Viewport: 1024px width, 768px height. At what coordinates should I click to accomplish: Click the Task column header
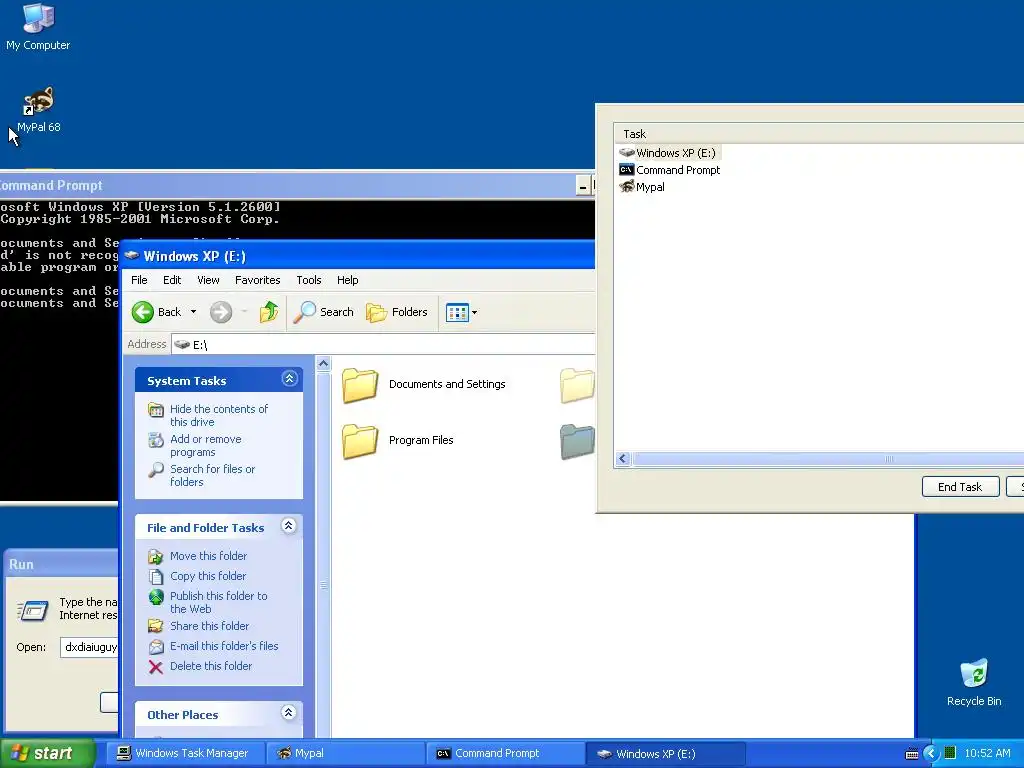click(819, 134)
